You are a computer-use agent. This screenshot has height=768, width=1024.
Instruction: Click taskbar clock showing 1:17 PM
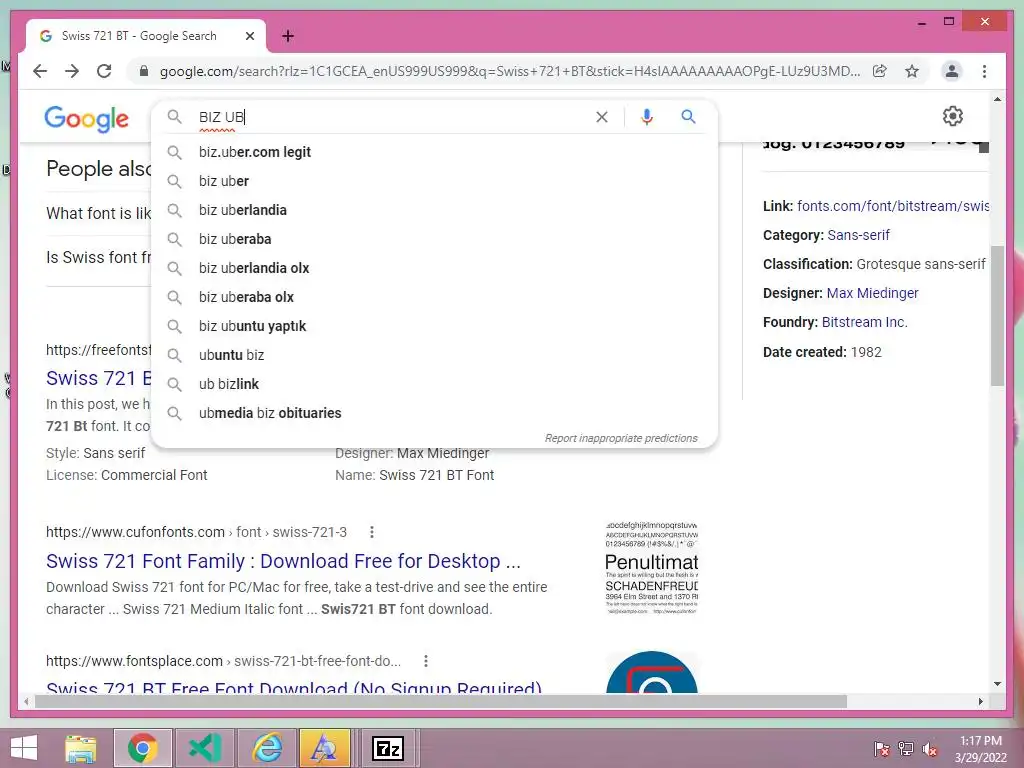click(980, 749)
